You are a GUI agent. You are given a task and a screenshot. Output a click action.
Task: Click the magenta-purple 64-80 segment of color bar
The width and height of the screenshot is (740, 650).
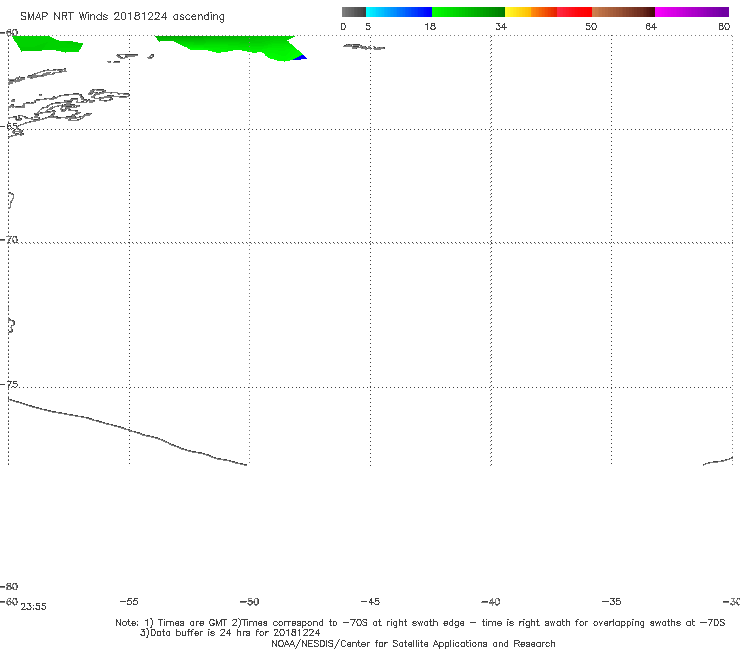point(692,12)
